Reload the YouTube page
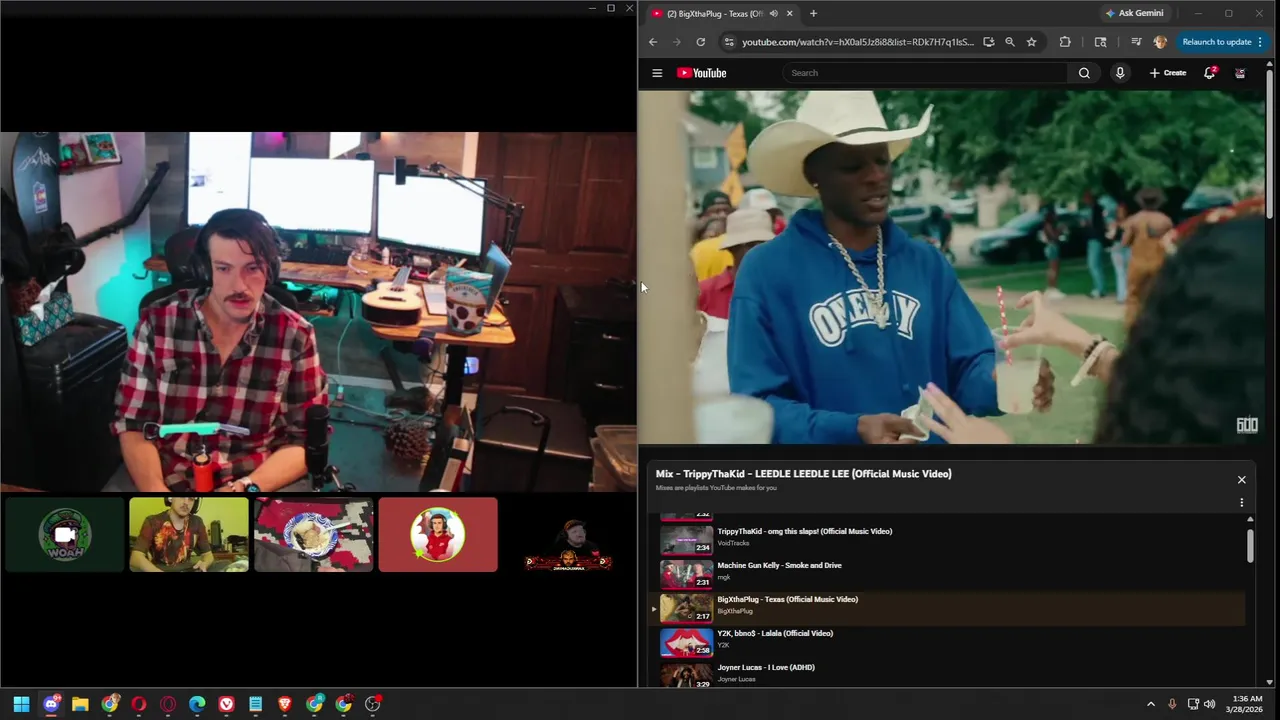 (x=701, y=42)
